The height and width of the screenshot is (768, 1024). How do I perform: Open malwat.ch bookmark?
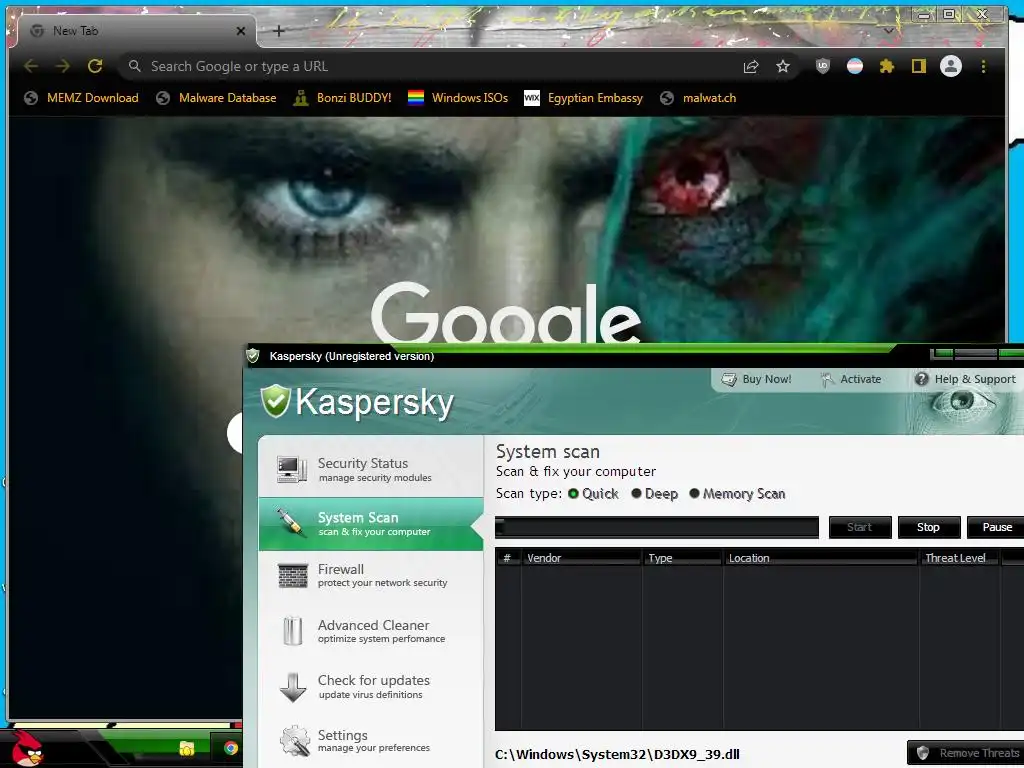coord(698,98)
